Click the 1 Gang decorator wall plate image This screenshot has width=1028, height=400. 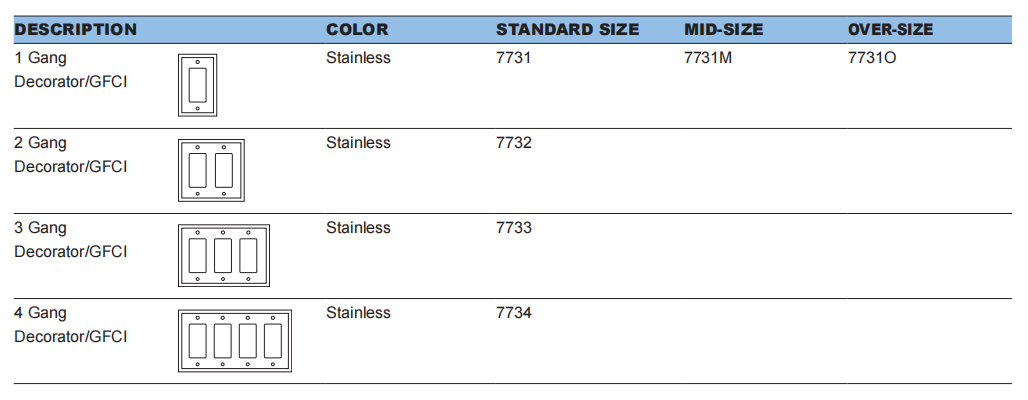point(197,85)
